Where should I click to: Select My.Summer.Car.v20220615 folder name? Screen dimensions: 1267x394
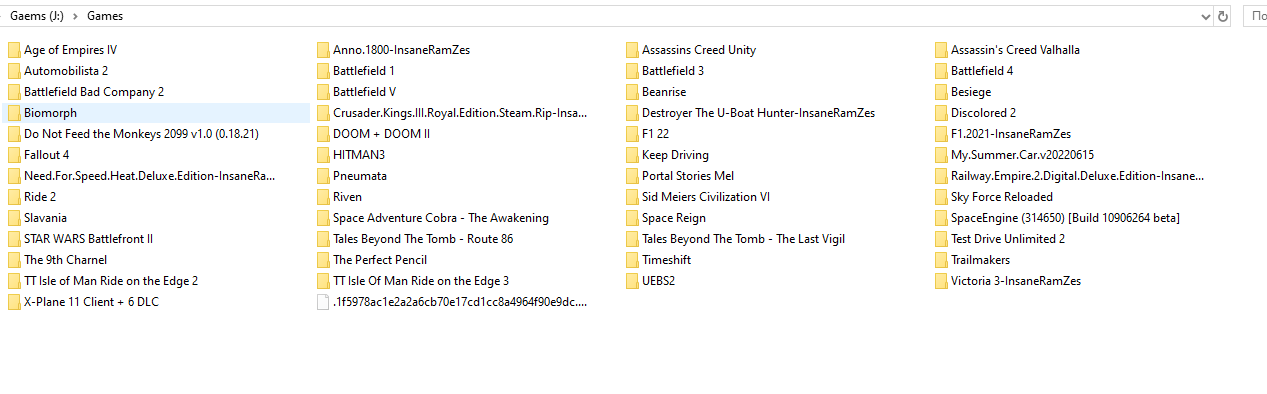coord(1022,155)
